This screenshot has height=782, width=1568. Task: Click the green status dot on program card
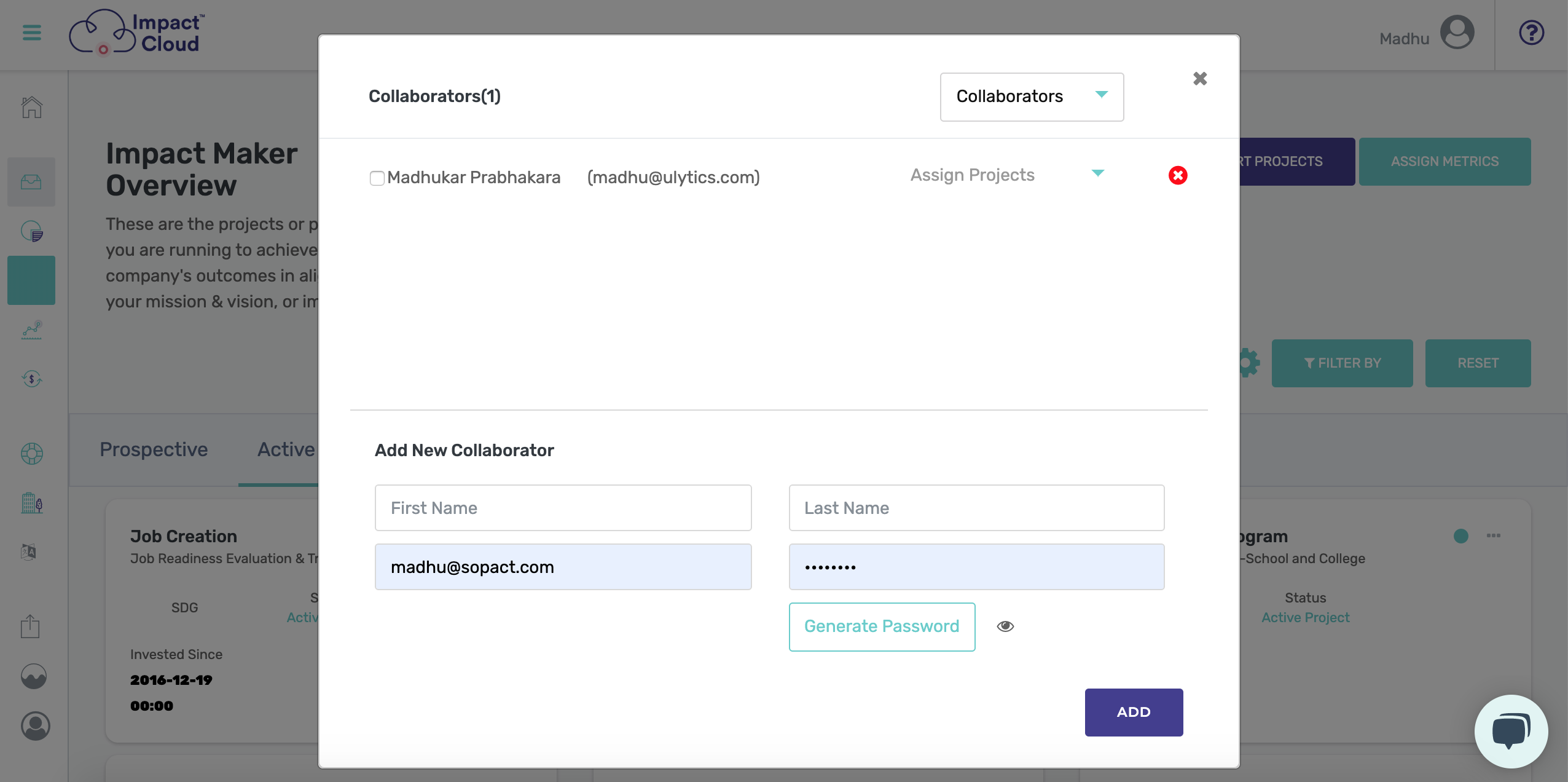tap(1461, 536)
